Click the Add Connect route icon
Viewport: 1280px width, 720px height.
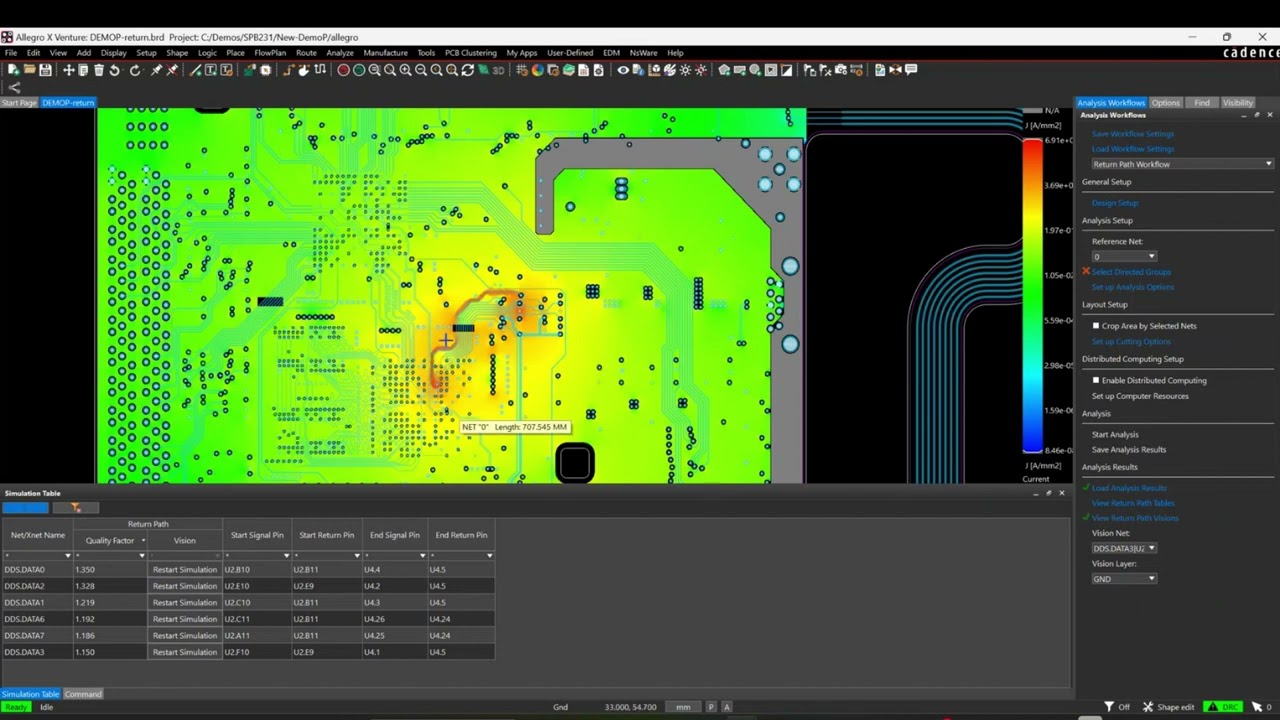288,70
